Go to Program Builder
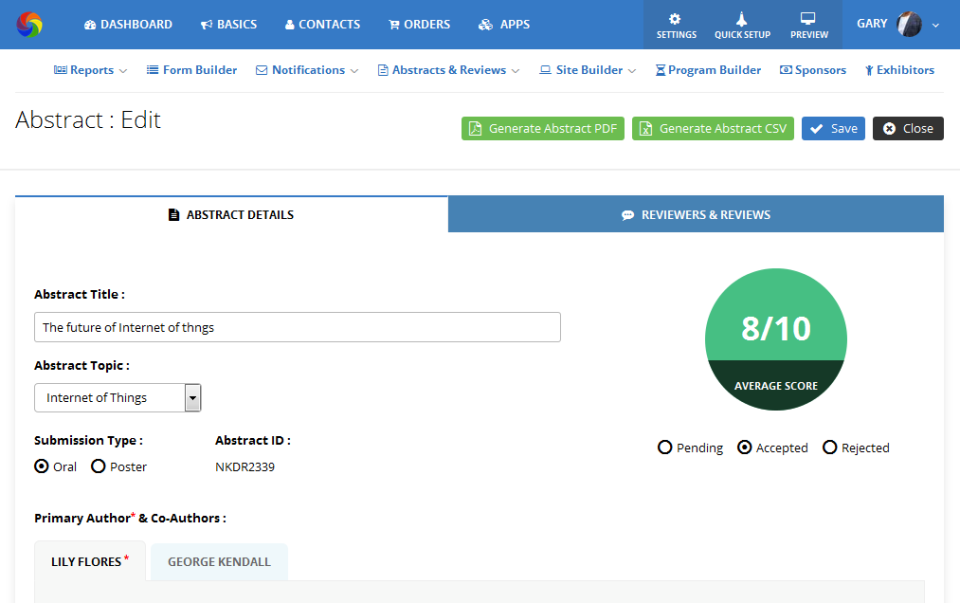Screen dimensions: 960x603 point(708,70)
